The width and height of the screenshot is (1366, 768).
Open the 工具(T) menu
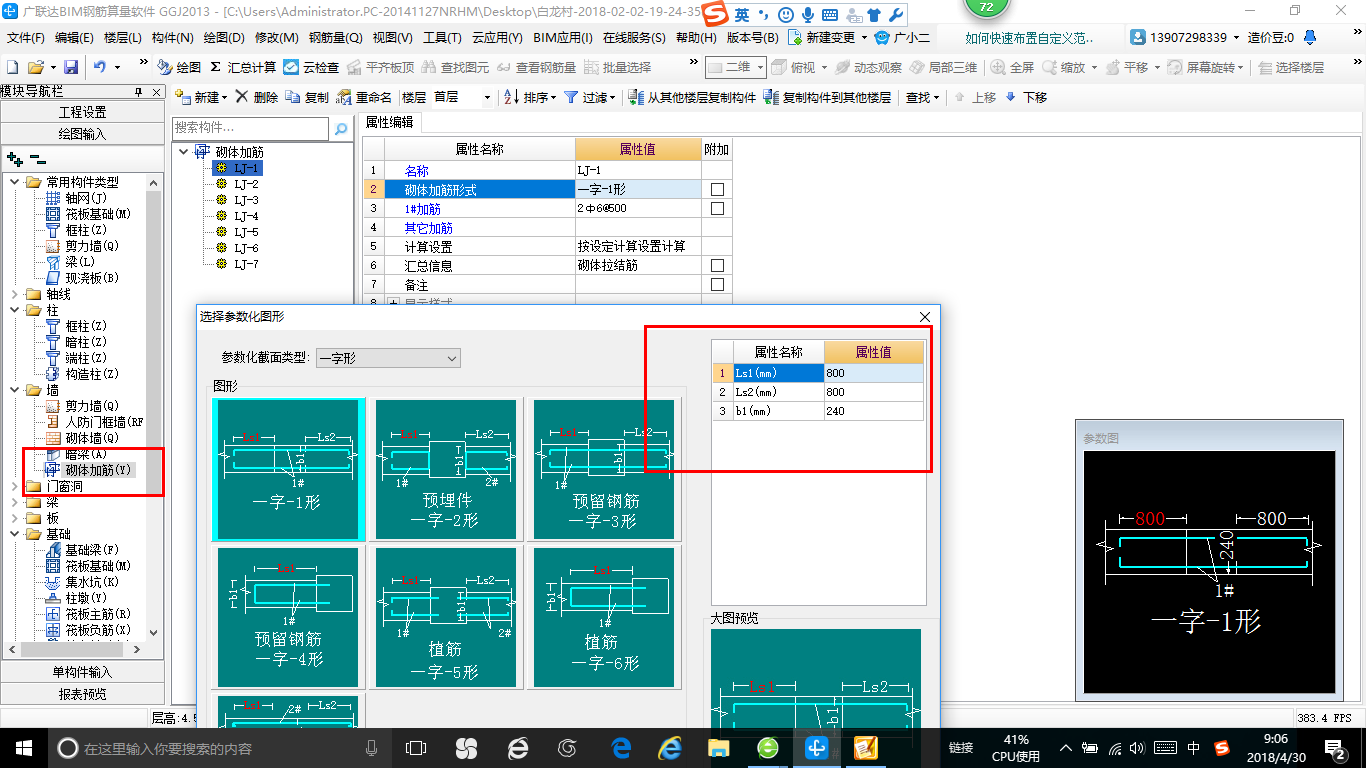[442, 37]
